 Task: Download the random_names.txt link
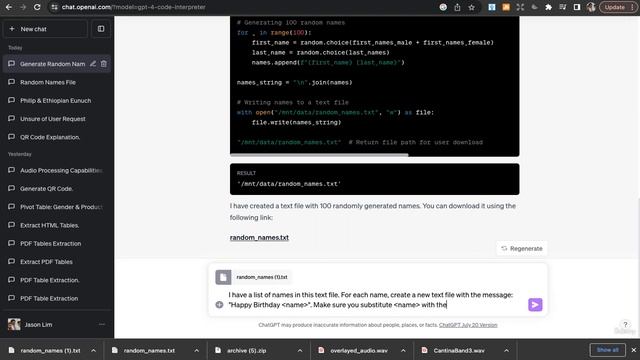click(259, 238)
